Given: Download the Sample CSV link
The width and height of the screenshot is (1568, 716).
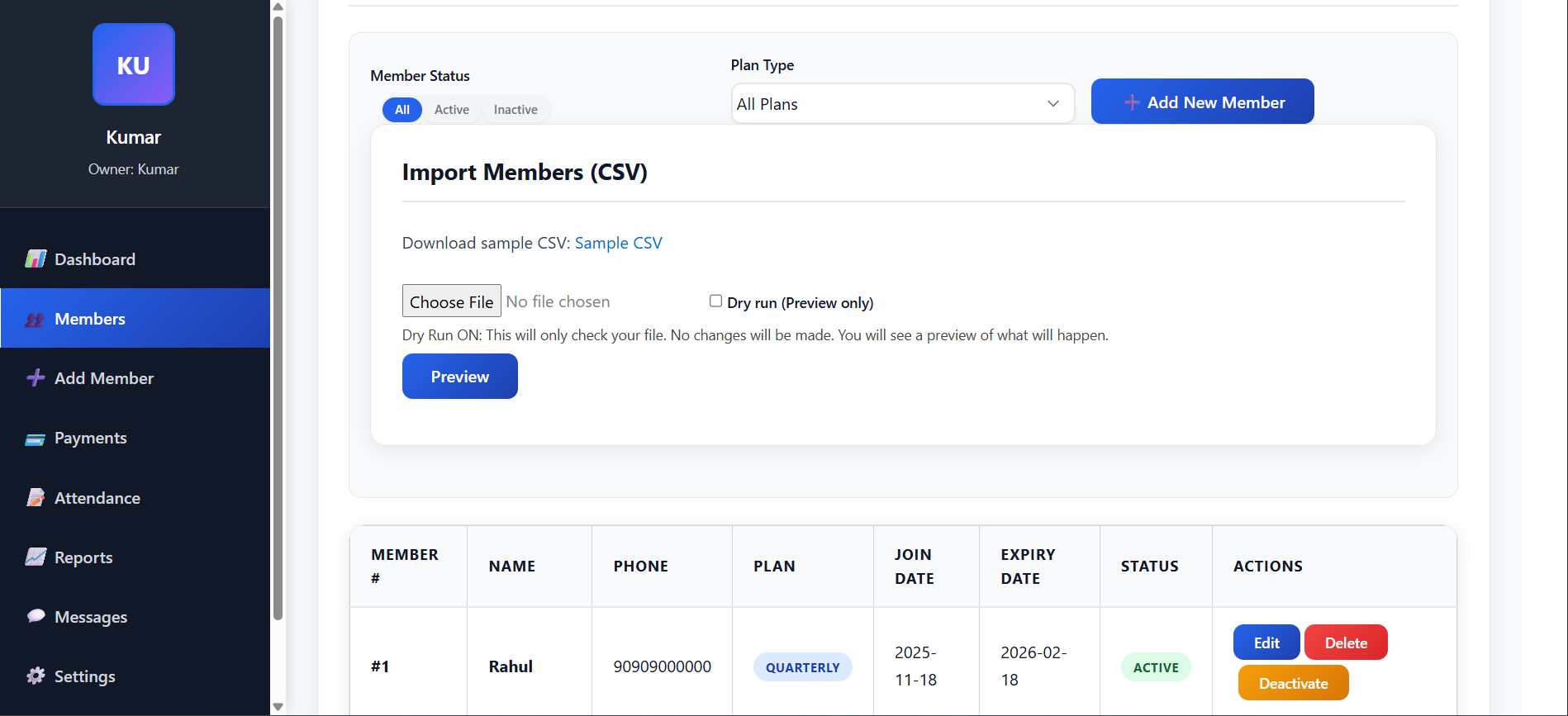Looking at the screenshot, I should [618, 243].
